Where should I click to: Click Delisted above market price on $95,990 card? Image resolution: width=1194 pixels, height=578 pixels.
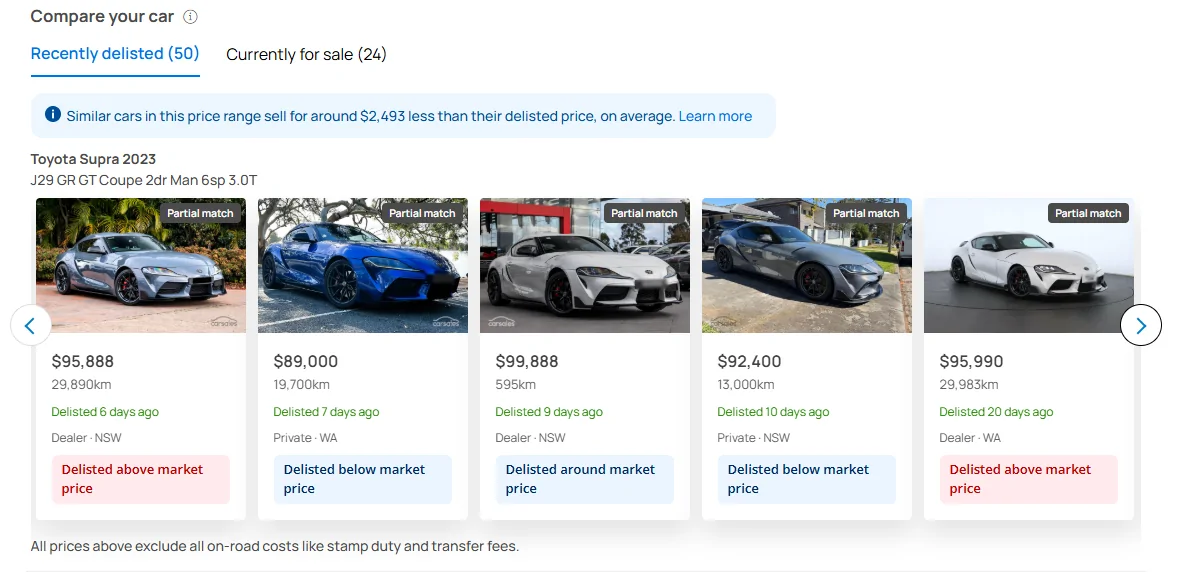[1029, 479]
